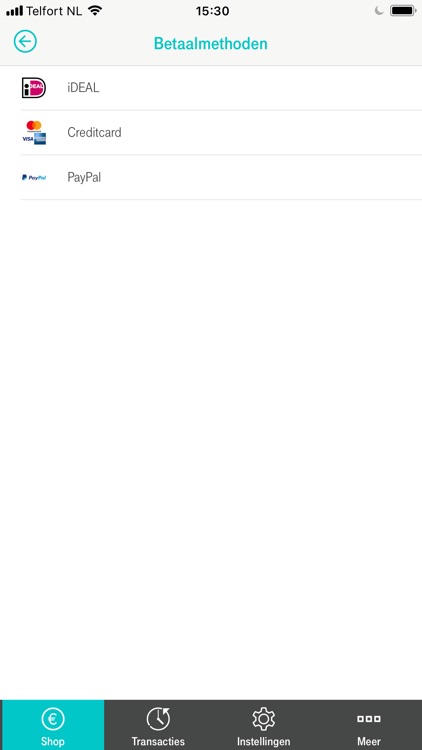Tap the PayPal logo icon
This screenshot has width=422, height=750.
[x=34, y=177]
